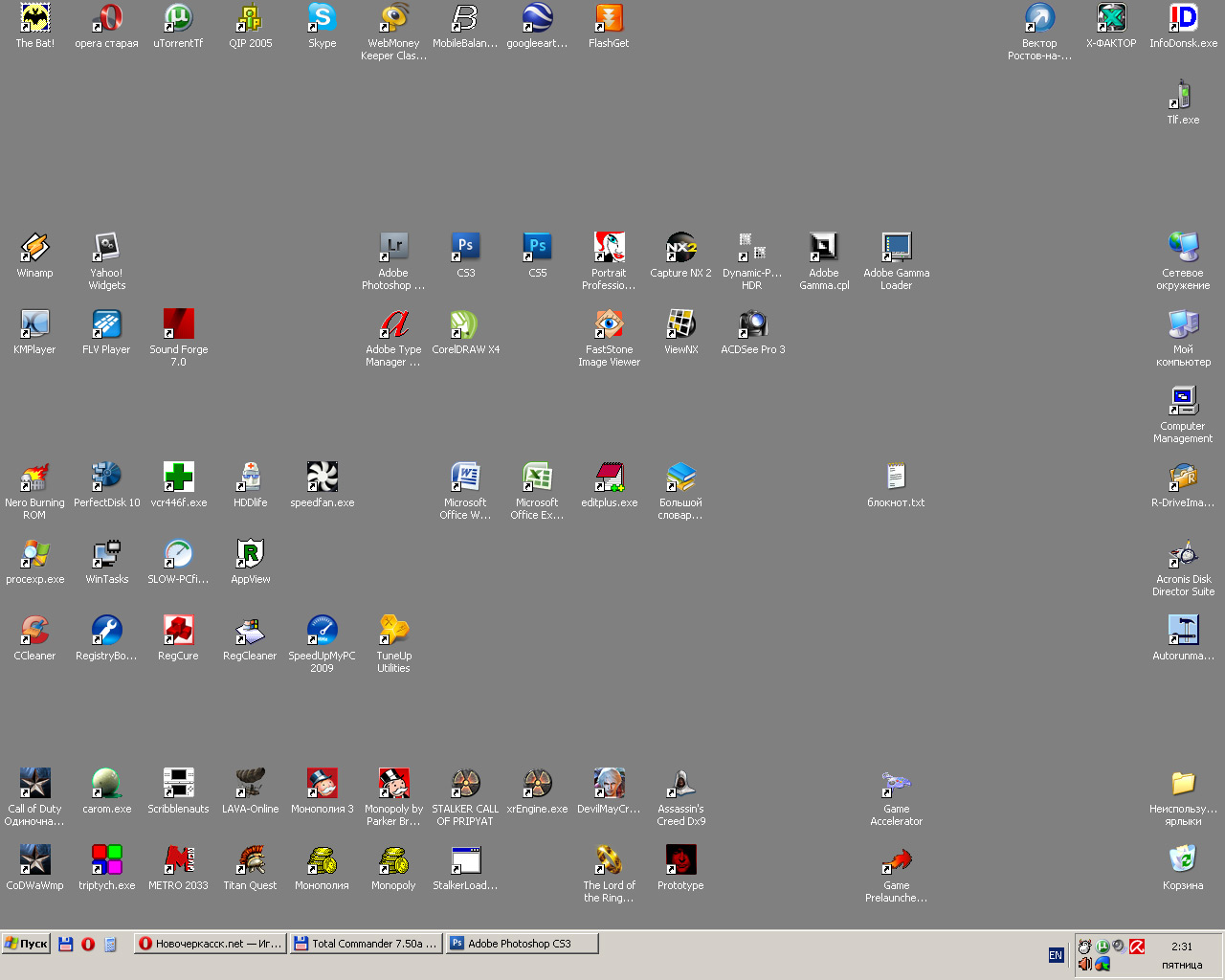This screenshot has height=980, width=1225.
Task: Select Nero Burning ROM icon
Action: [x=35, y=477]
